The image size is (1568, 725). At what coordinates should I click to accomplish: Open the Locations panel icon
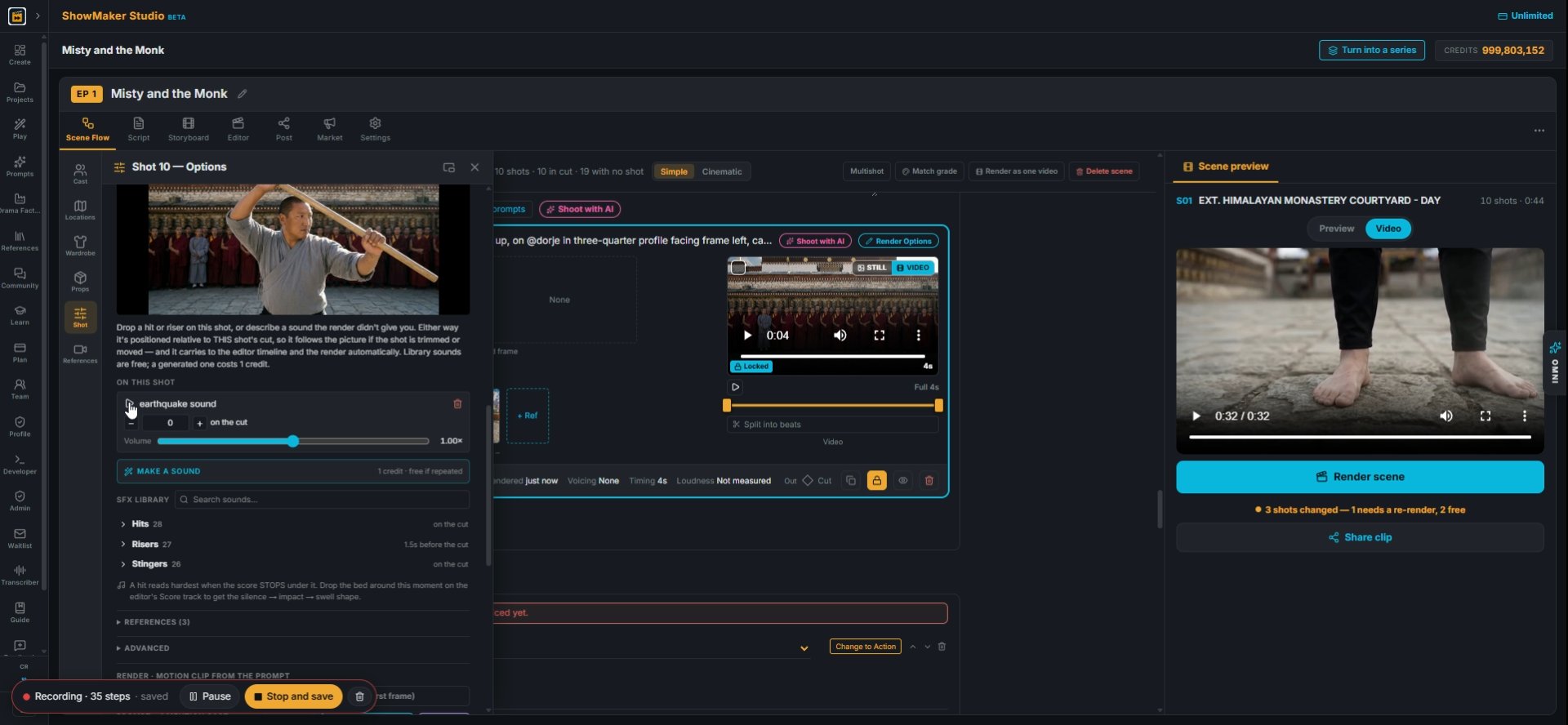(80, 209)
